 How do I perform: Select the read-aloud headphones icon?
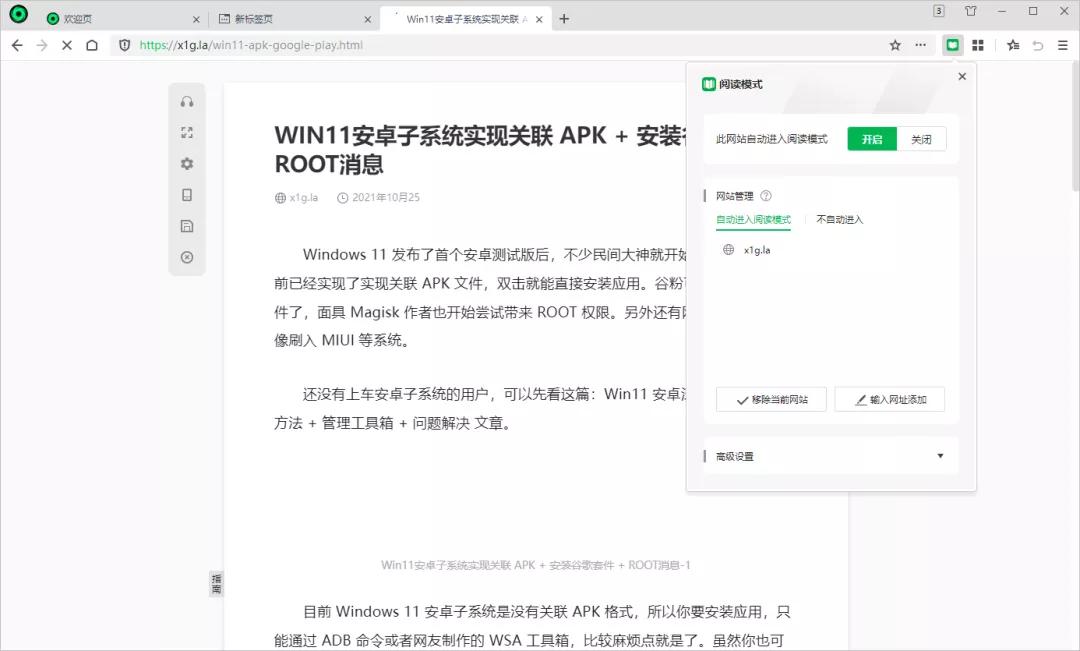tap(186, 100)
